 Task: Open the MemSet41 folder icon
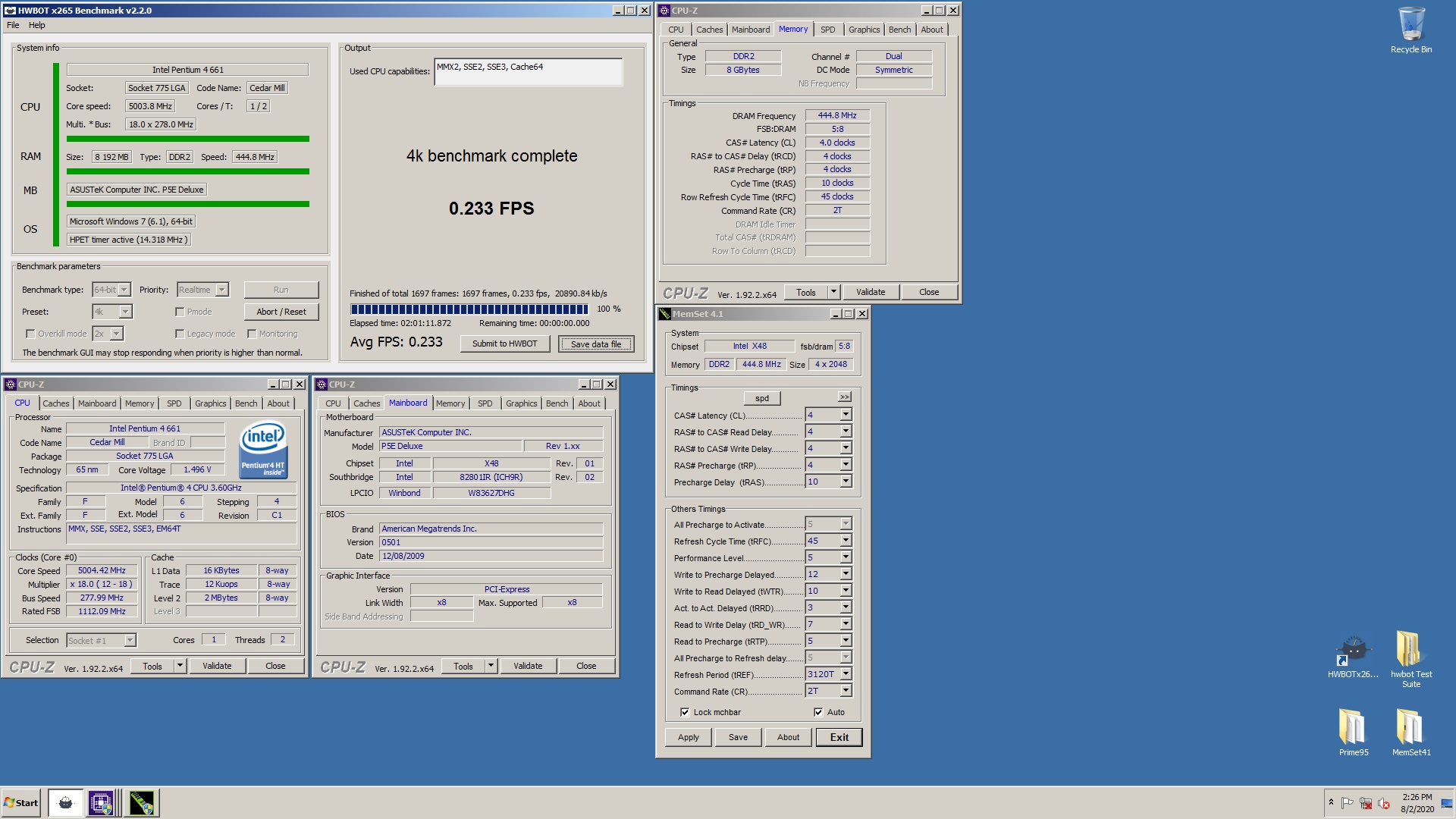click(x=1410, y=732)
